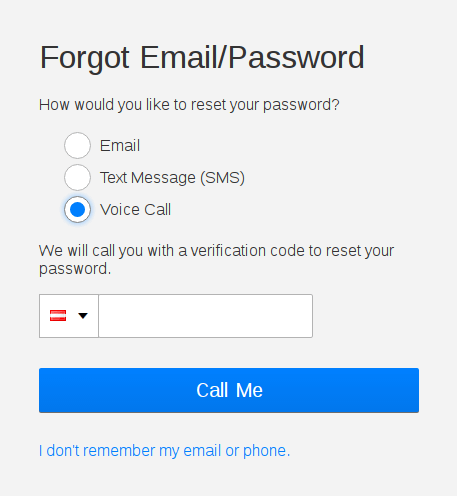Expand the country selector box beside phone field
The width and height of the screenshot is (457, 496).
pos(69,316)
